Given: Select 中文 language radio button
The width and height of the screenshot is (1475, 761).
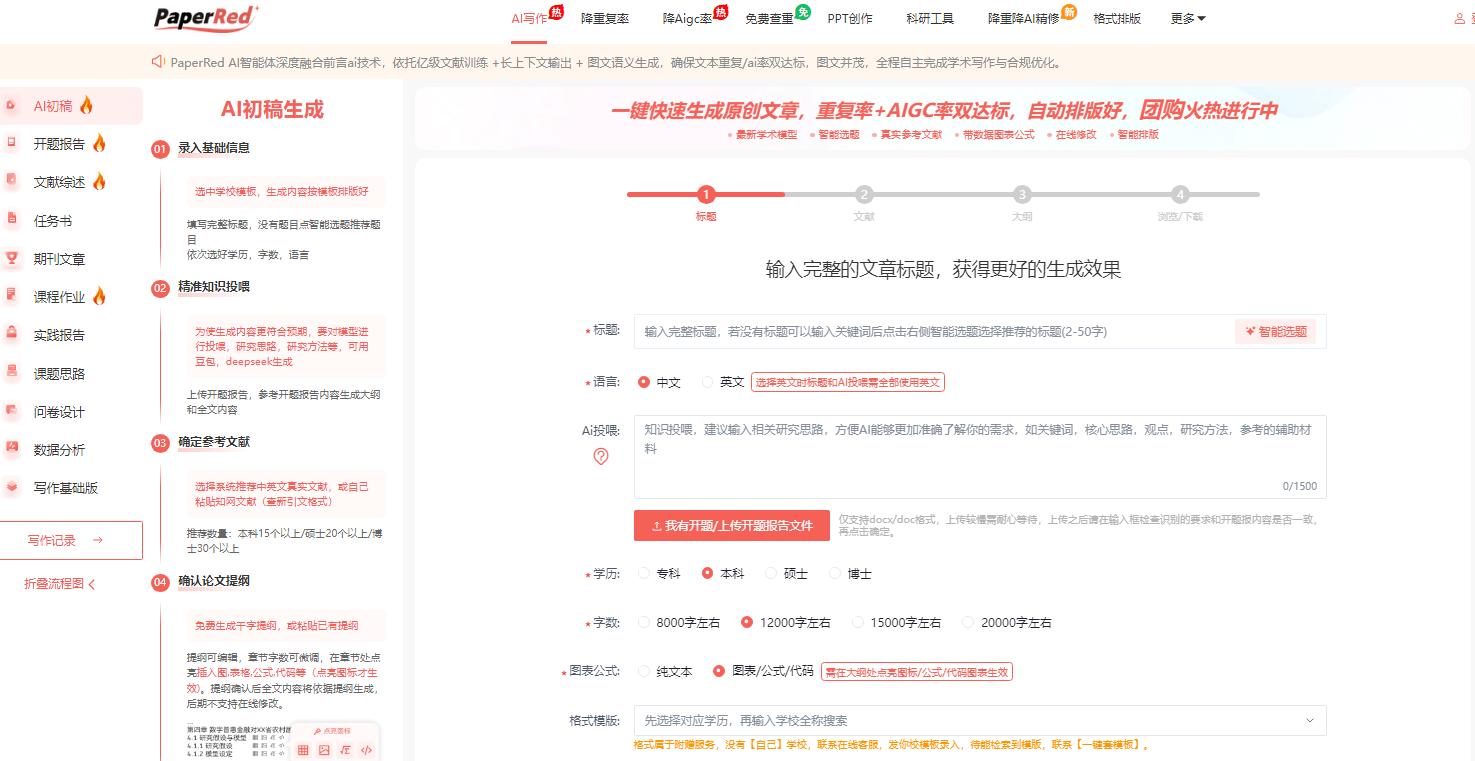Looking at the screenshot, I should coord(644,382).
